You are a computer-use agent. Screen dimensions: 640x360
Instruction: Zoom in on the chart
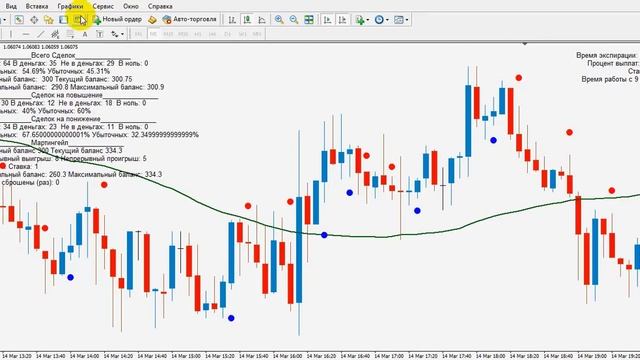(279, 20)
